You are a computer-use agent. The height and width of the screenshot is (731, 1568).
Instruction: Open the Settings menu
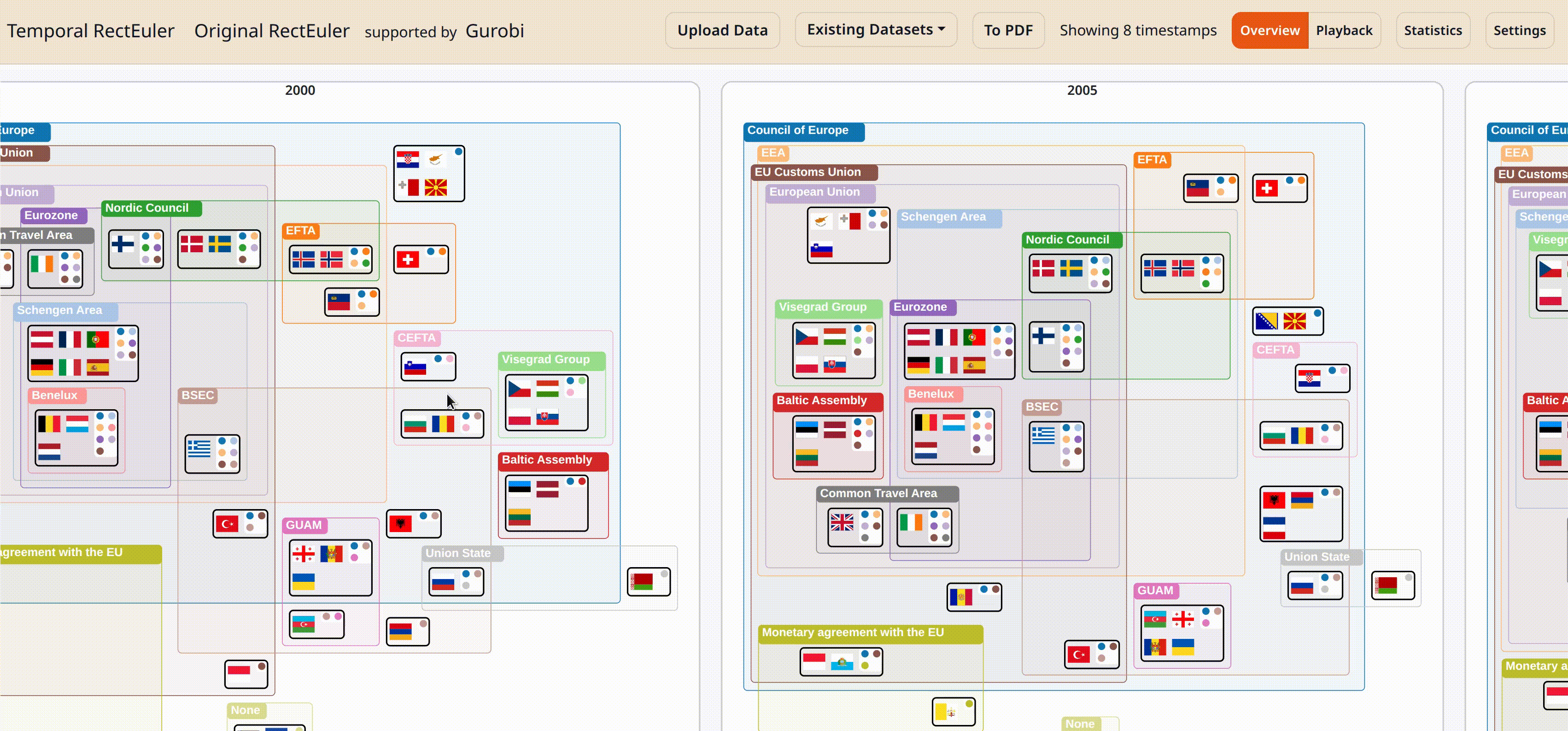[x=1519, y=30]
